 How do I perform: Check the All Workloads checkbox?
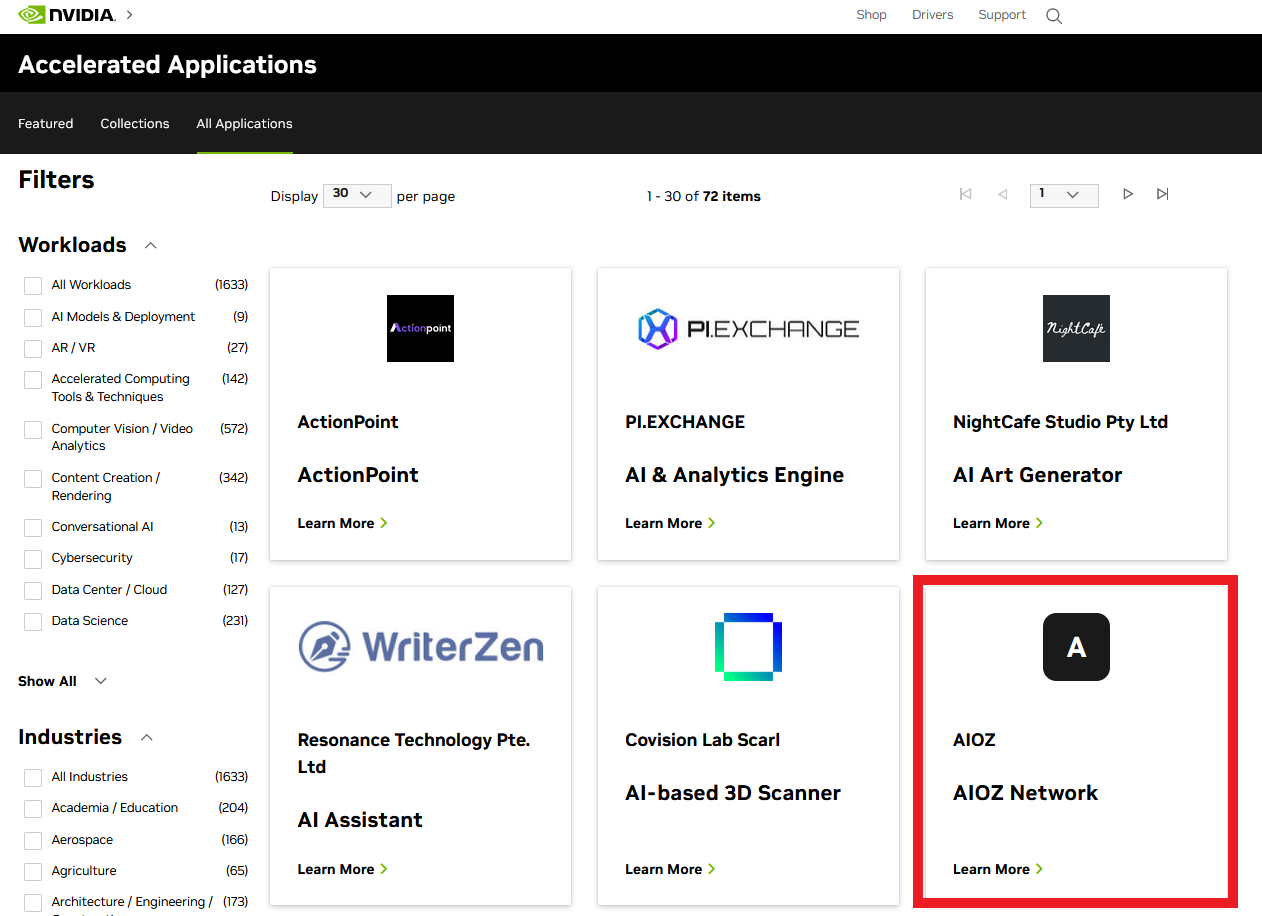click(x=33, y=286)
